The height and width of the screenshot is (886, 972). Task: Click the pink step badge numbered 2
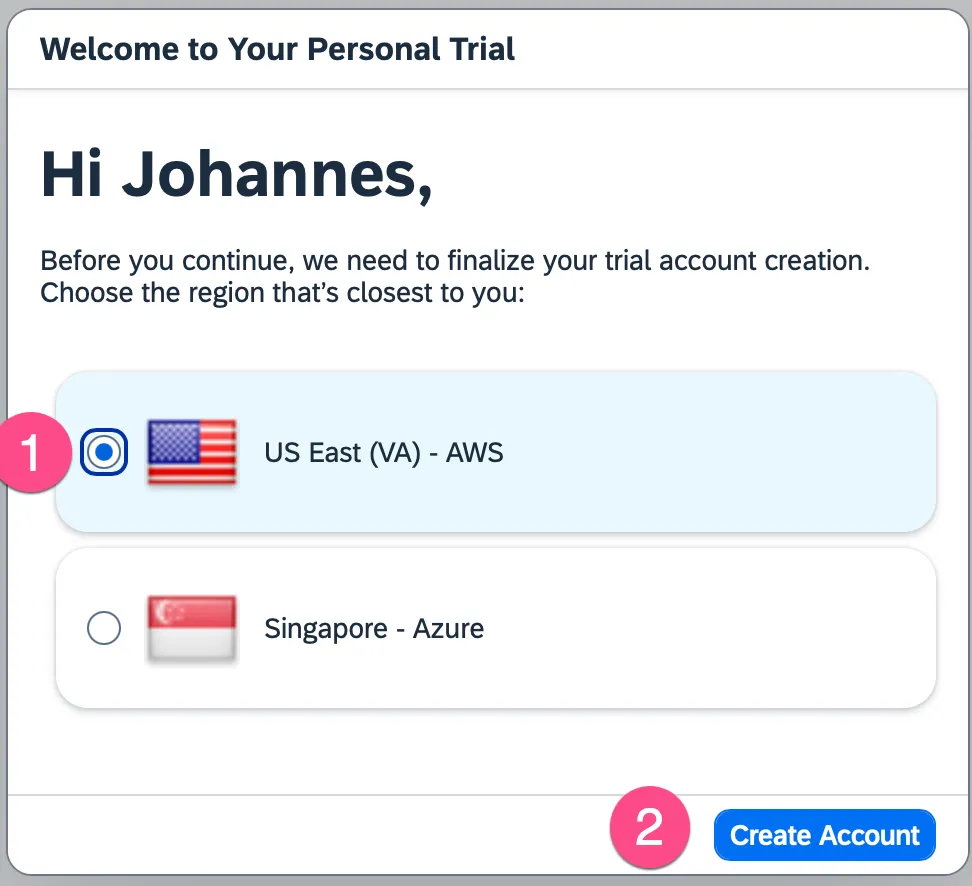(x=650, y=829)
